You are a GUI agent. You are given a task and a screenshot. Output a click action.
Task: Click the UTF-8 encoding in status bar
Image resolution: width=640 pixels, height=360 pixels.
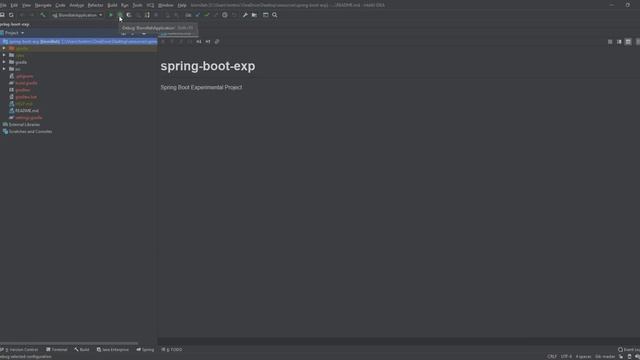tap(566, 357)
